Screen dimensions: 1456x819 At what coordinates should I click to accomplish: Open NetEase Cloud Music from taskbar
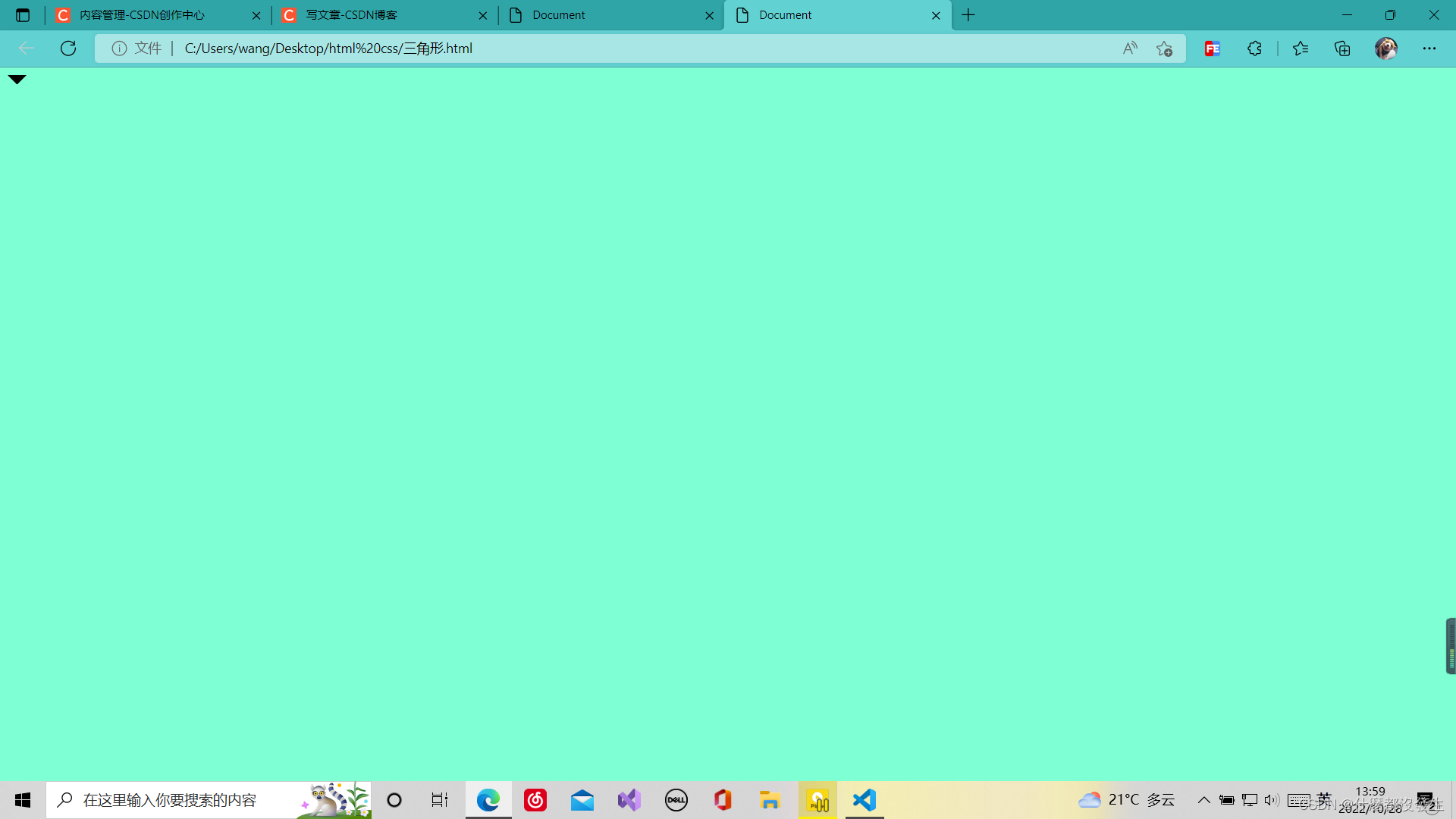(x=535, y=800)
